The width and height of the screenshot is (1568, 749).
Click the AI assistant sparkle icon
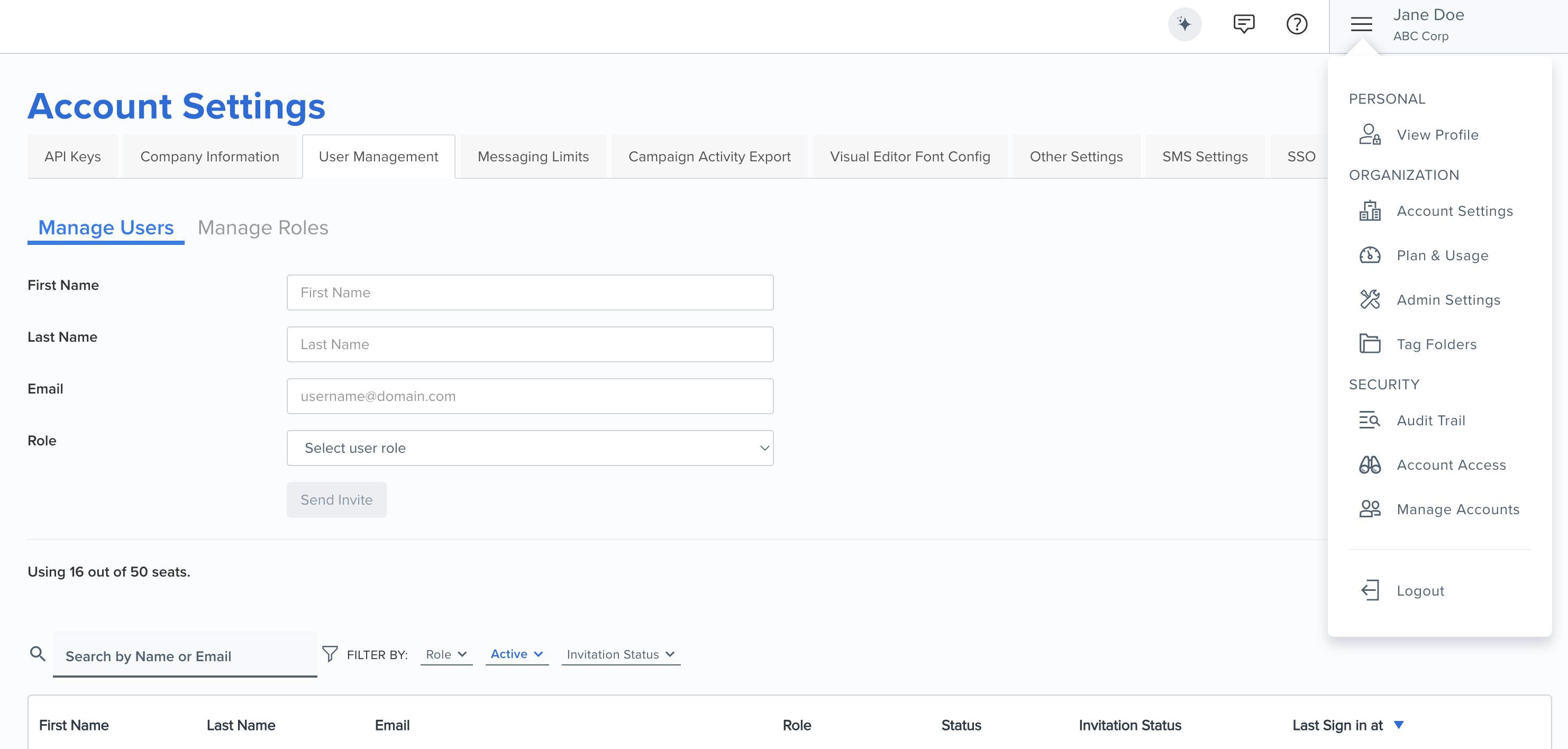pyautogui.click(x=1184, y=24)
